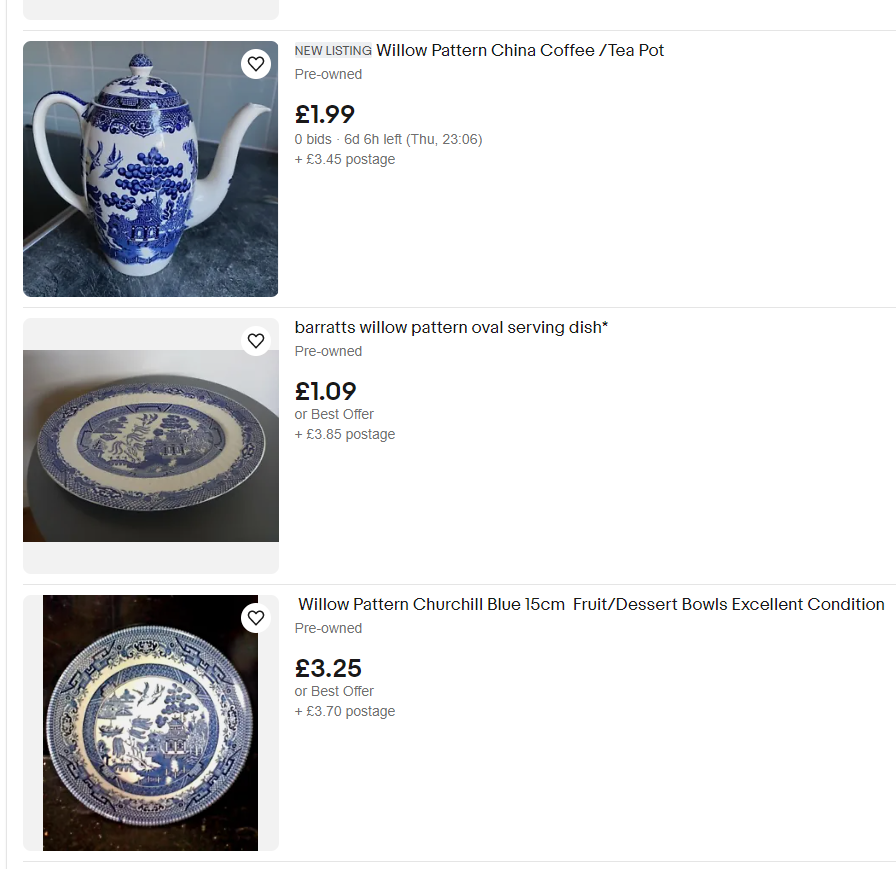Click the £1.99 teapot price
This screenshot has width=896, height=869.
click(325, 115)
